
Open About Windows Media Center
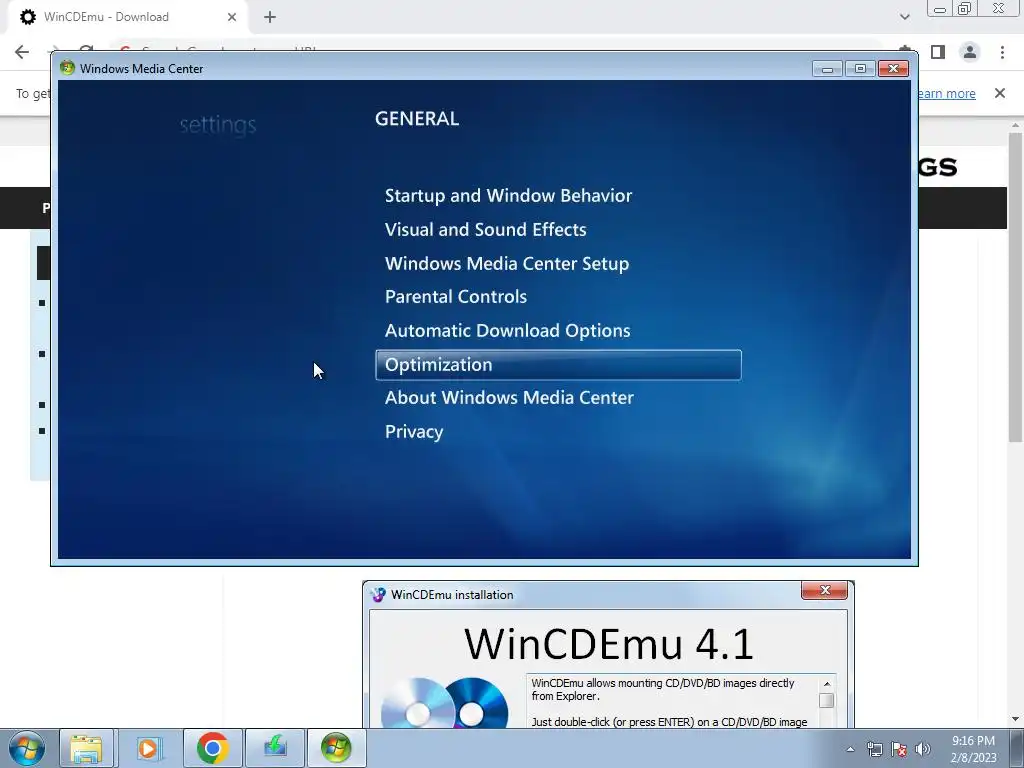click(x=509, y=398)
